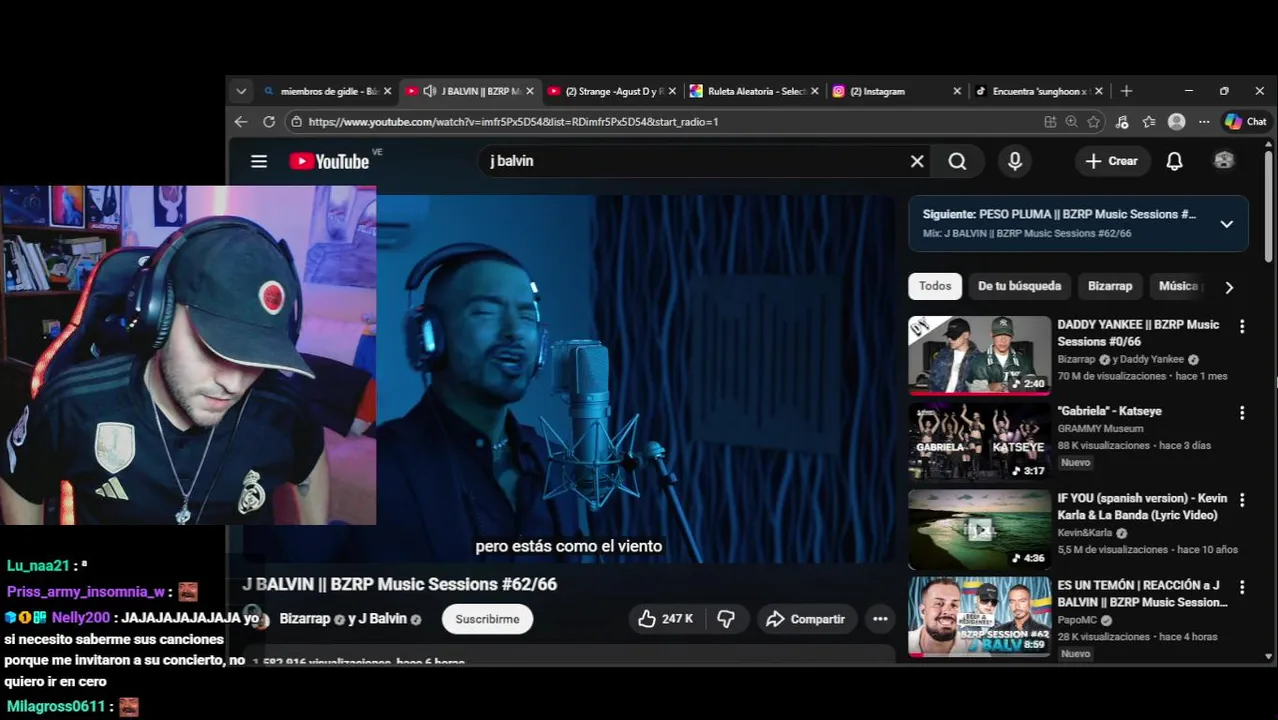1278x720 pixels.
Task: Reload the page with the refresh icon
Action: (x=269, y=121)
